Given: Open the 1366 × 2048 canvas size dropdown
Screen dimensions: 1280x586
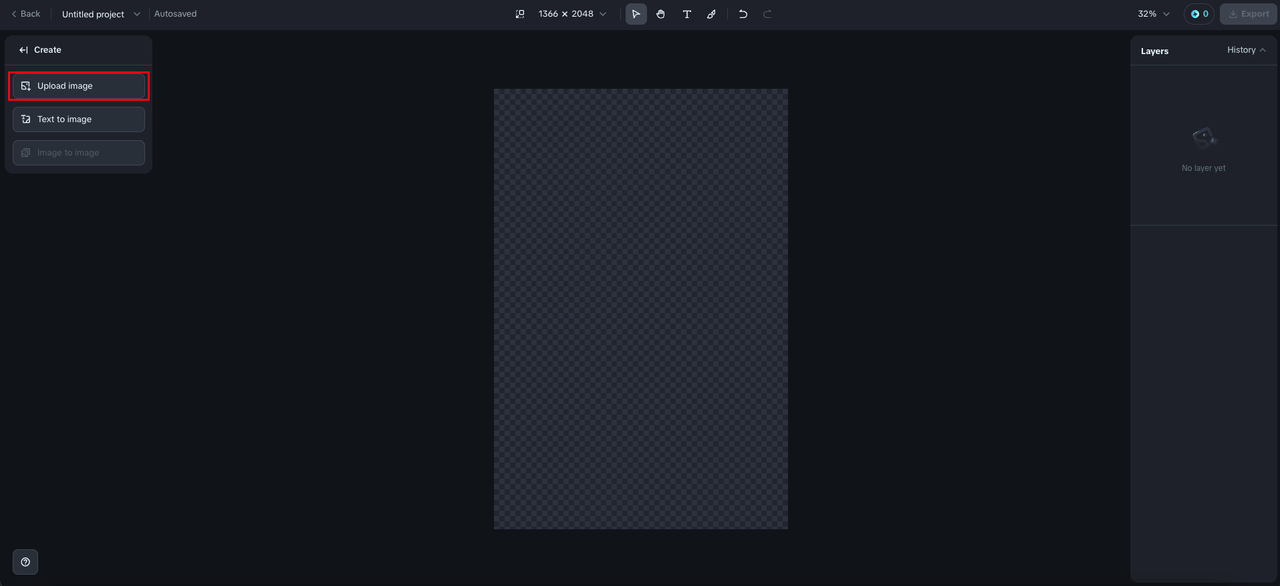Looking at the screenshot, I should click(x=572, y=14).
